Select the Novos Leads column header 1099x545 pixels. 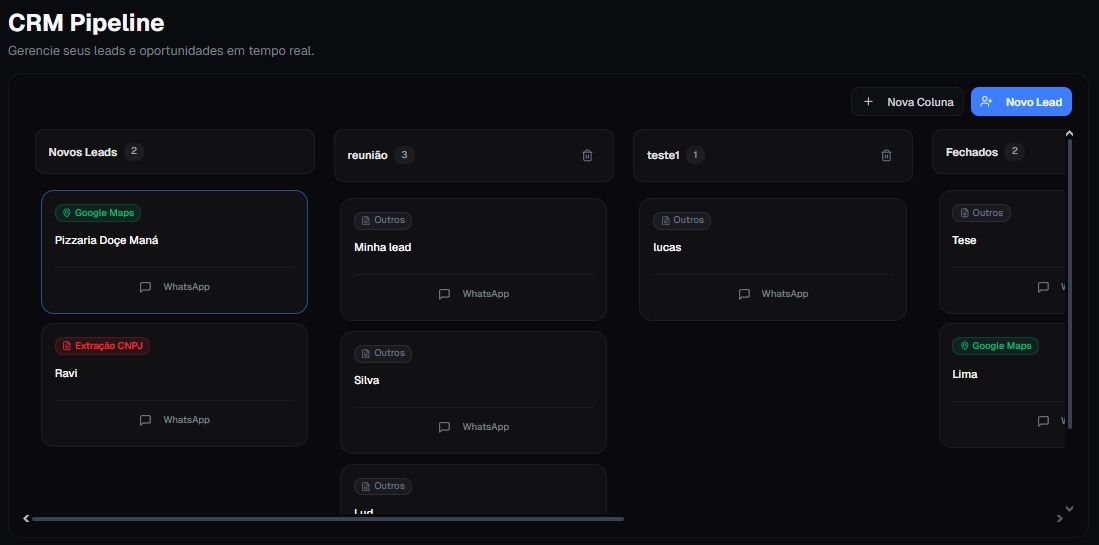tap(83, 152)
